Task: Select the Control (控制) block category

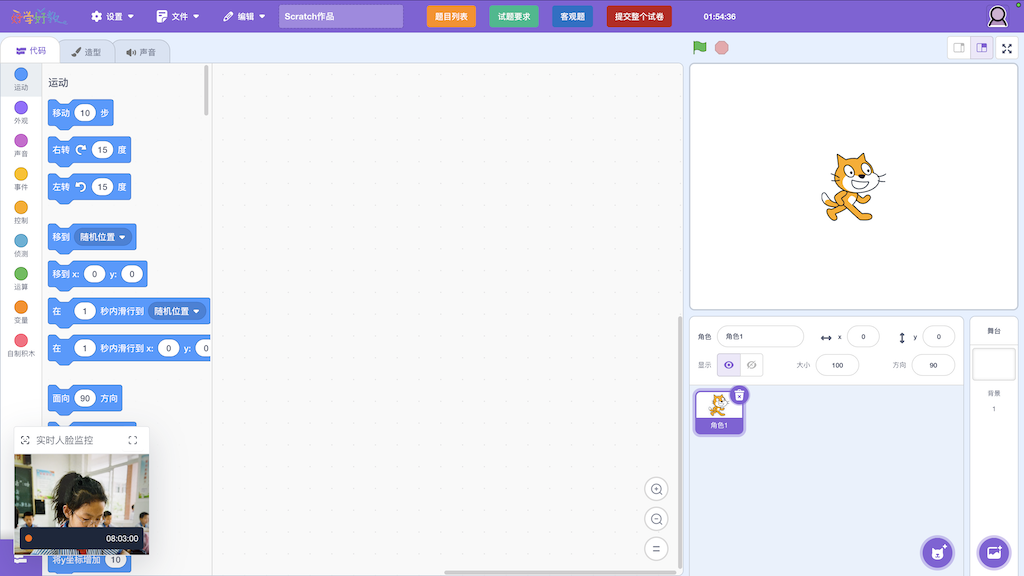Action: click(21, 212)
